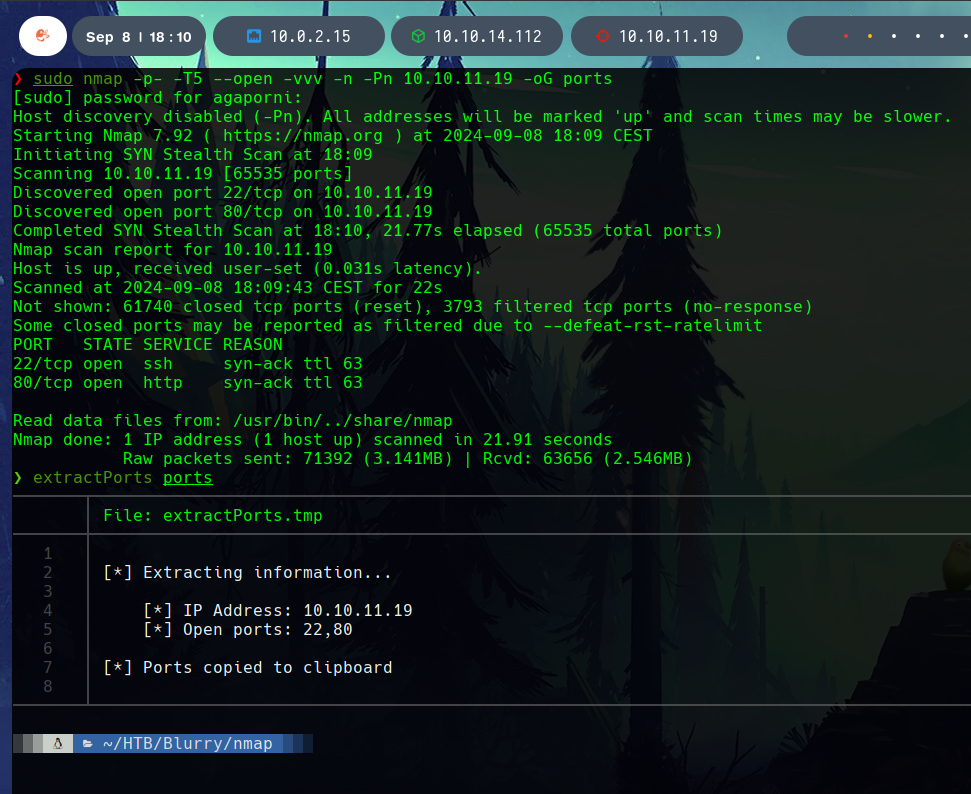Select the yellow workspace dot
This screenshot has height=794, width=971.
[870, 36]
